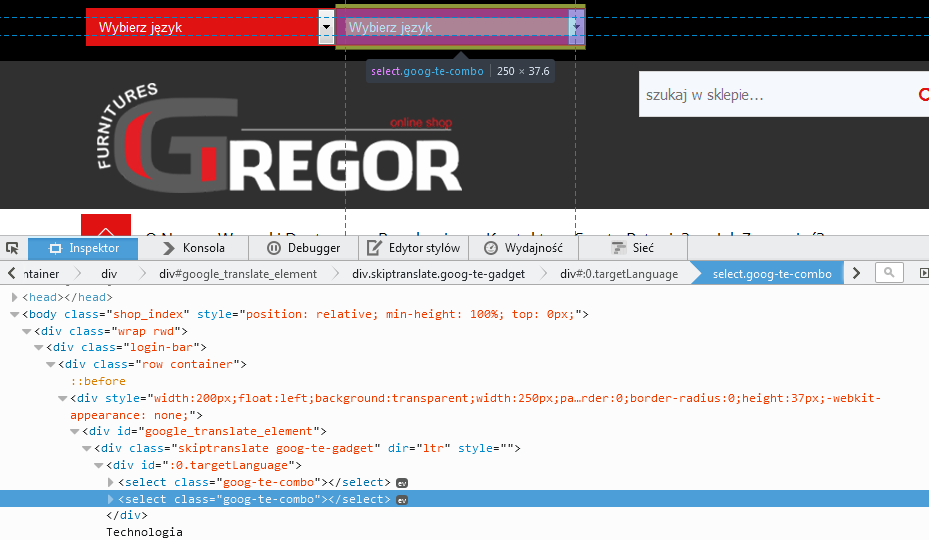The height and width of the screenshot is (540, 929).
Task: Switch to the Debugger tab
Action: coord(303,248)
